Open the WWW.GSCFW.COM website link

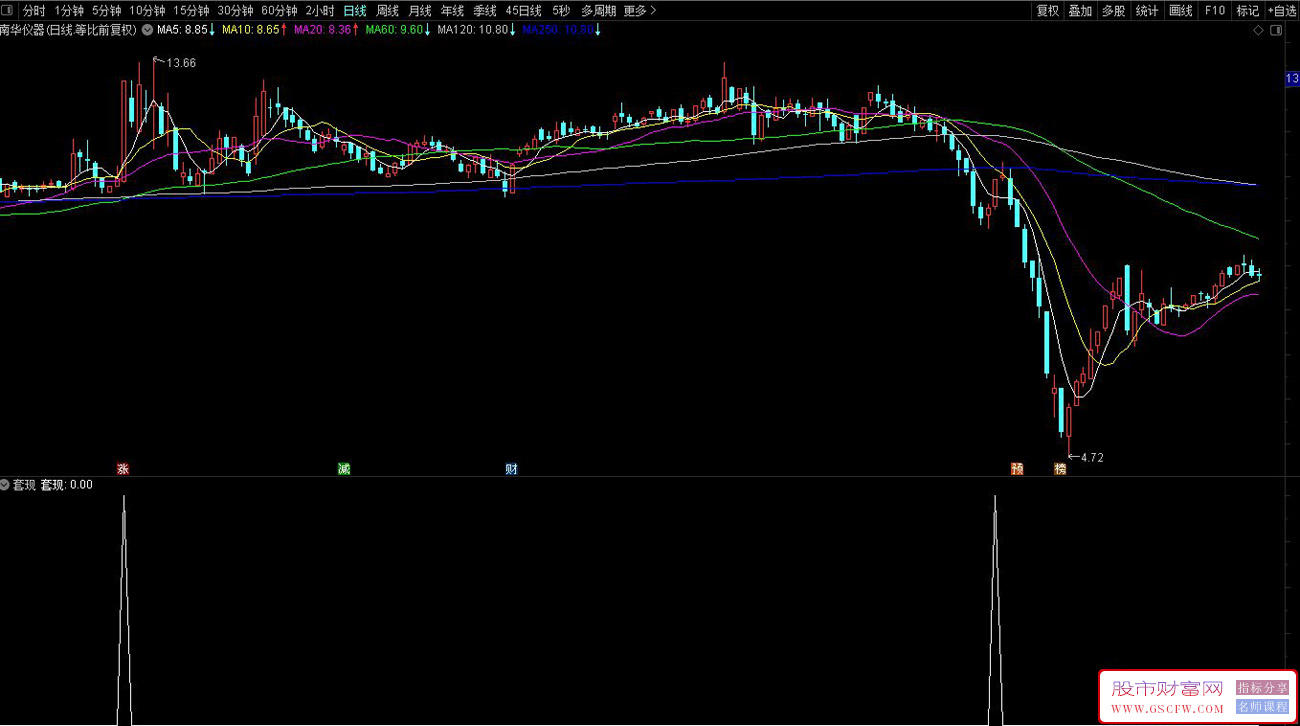click(1167, 709)
